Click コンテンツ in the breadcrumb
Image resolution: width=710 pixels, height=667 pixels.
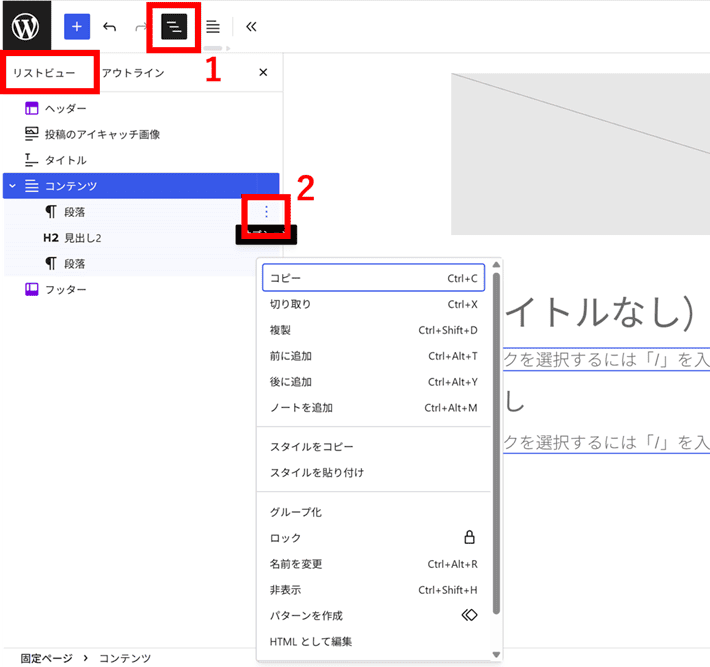pos(125,658)
